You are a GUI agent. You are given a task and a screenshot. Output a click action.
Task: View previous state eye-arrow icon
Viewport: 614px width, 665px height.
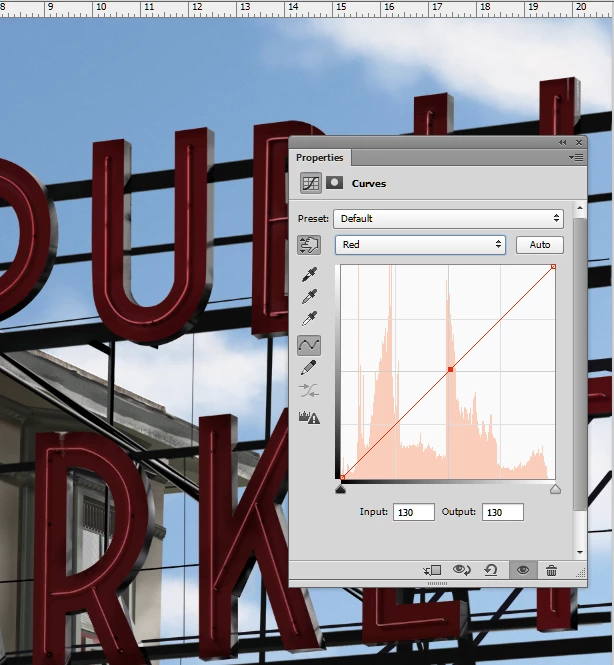(461, 570)
